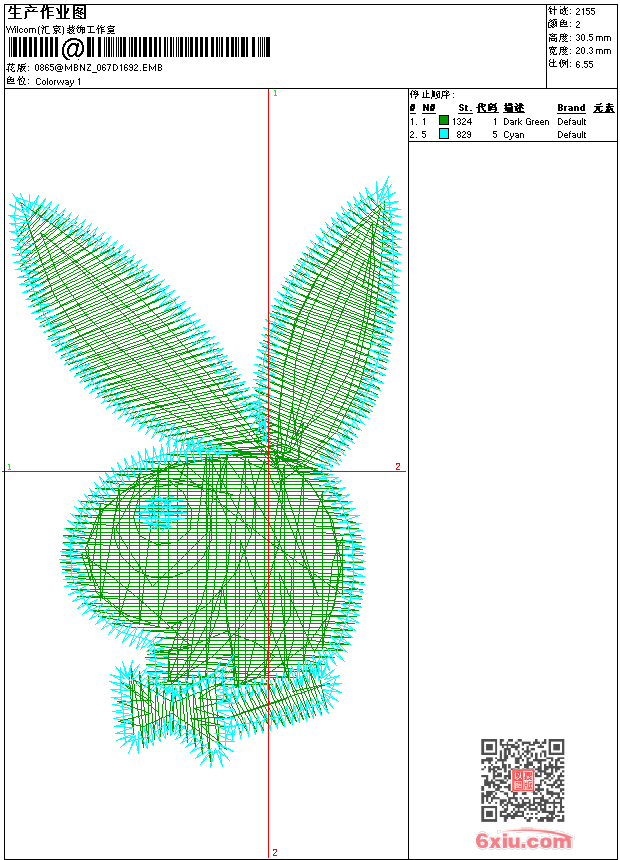Viewport: 620px width, 860px height.
Task: Click the red '2' label at the vertical axis bottom
Action: [x=275, y=852]
